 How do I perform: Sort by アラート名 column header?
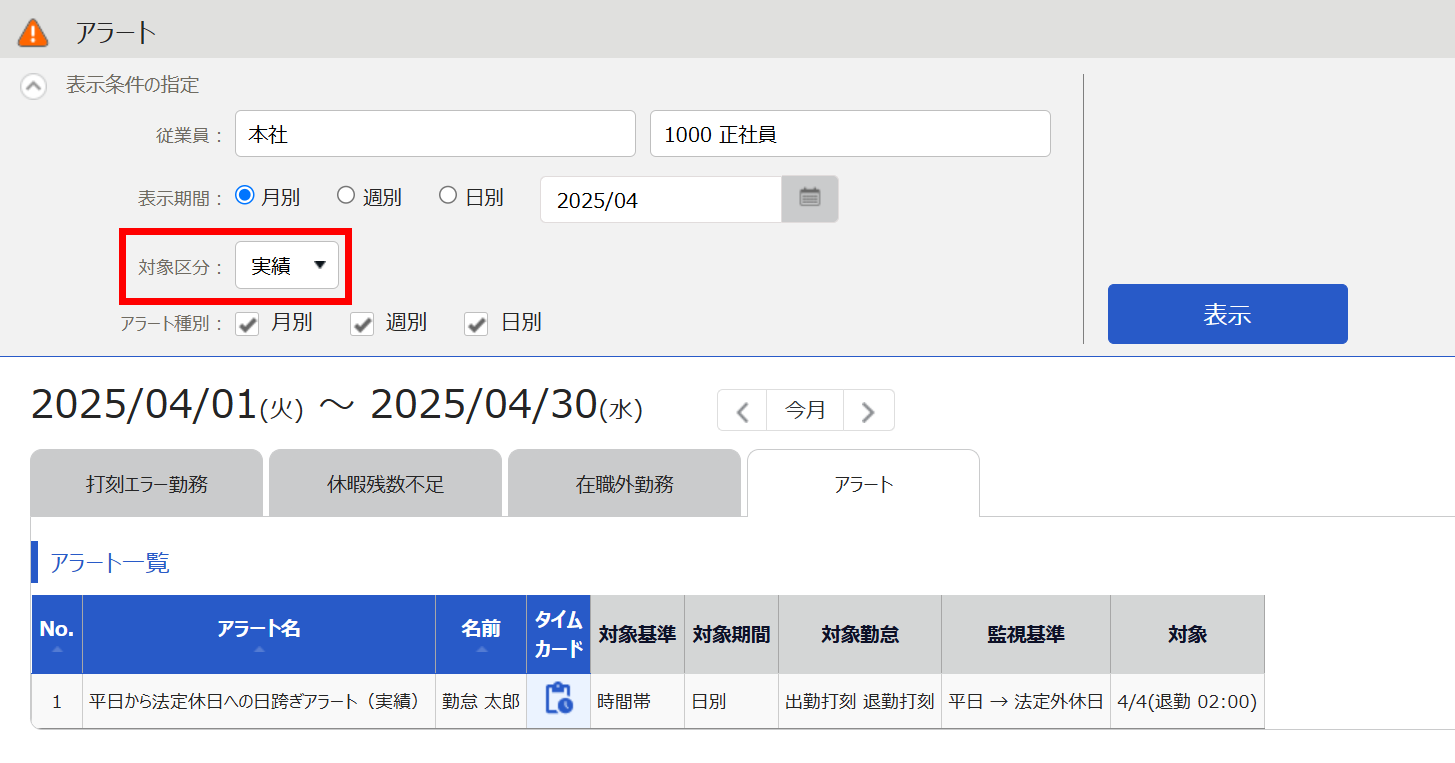point(259,634)
